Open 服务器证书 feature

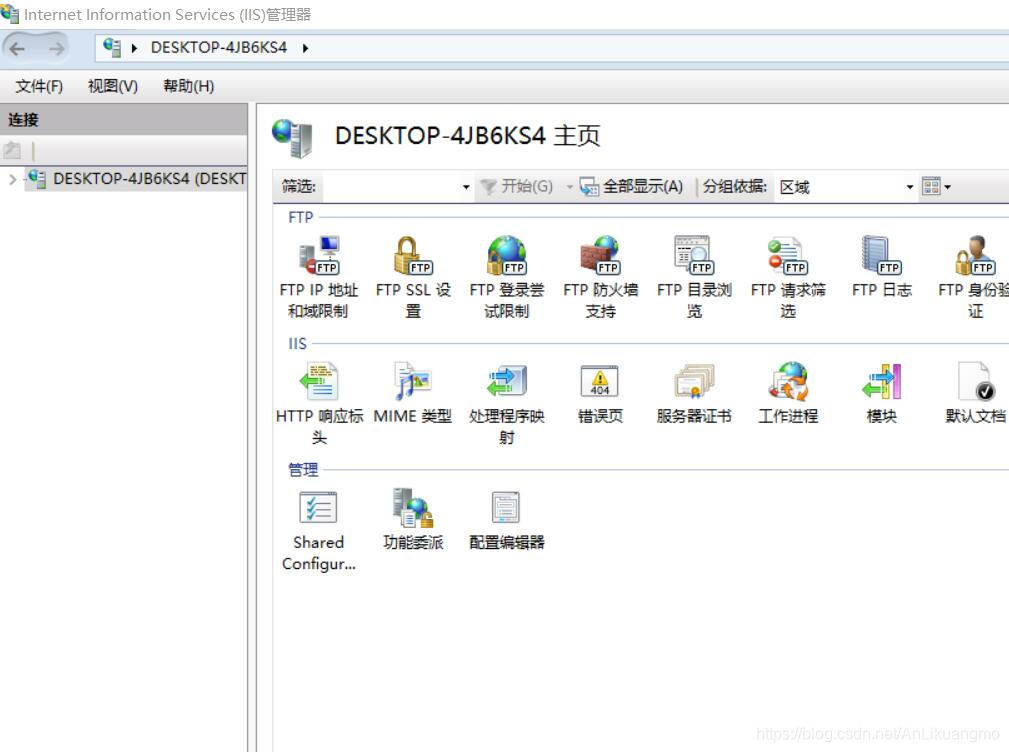click(694, 393)
